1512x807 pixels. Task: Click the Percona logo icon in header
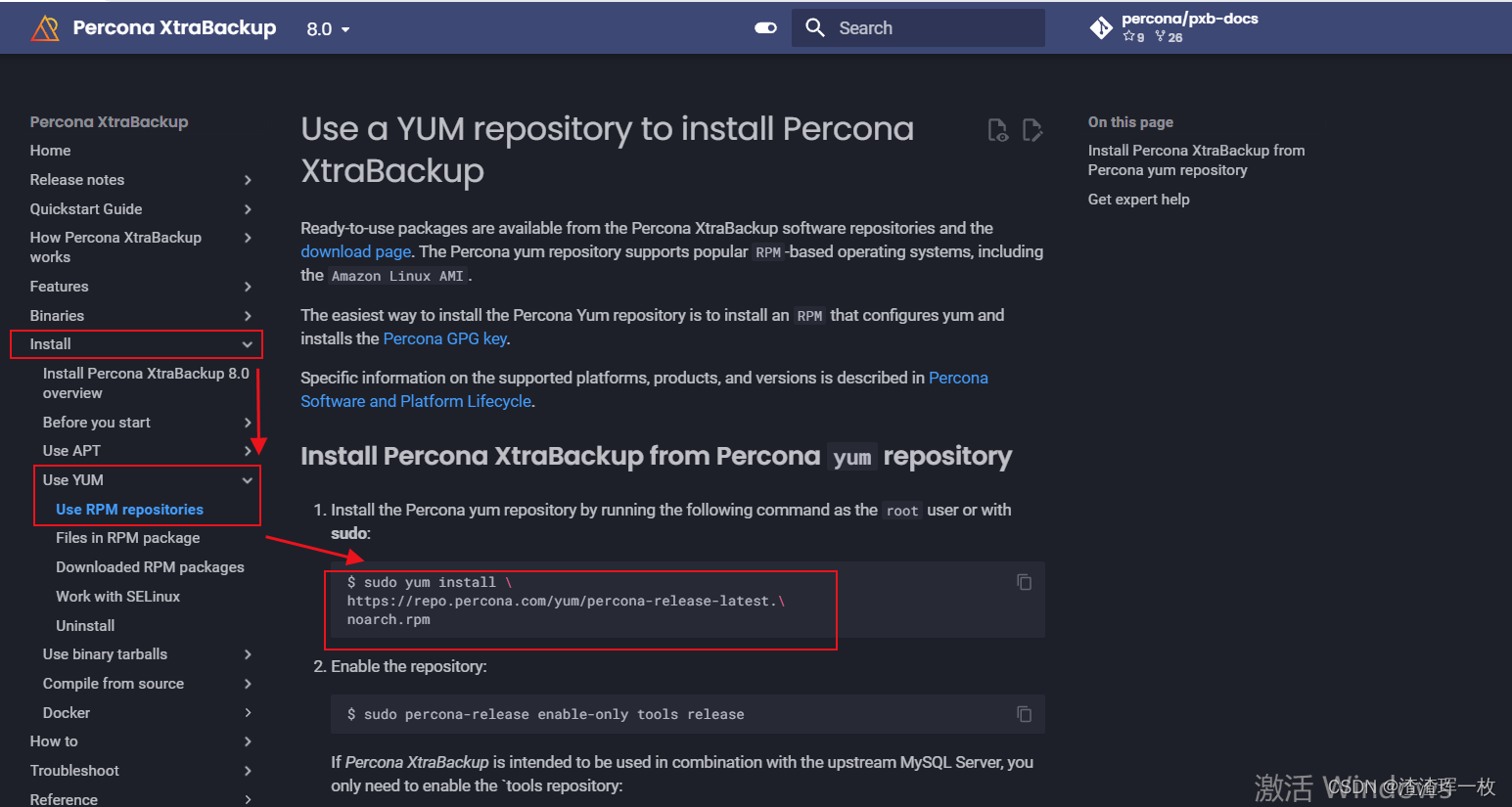click(x=45, y=28)
